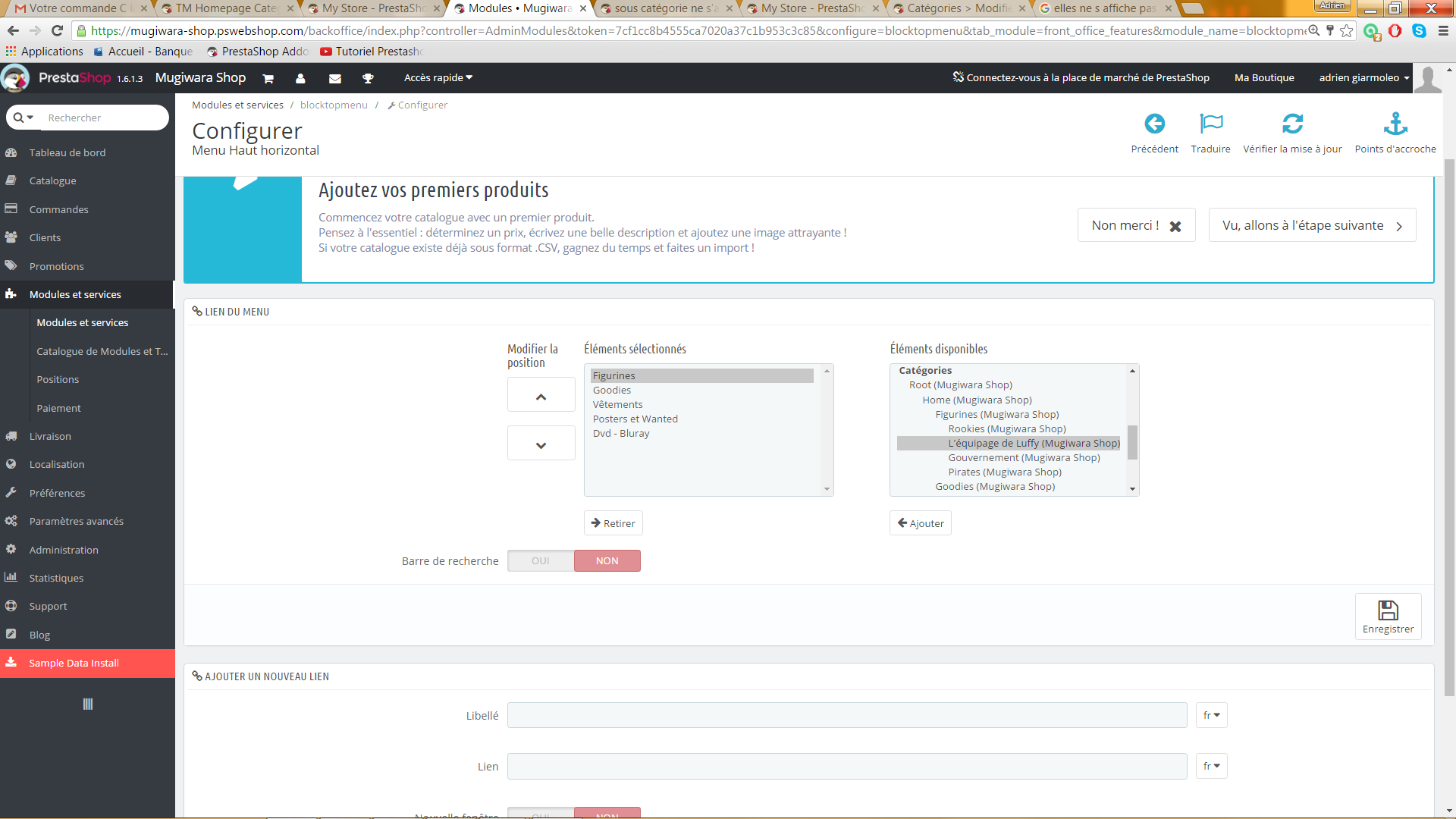Click Modules et services breadcrumb link
1456x819 pixels.
point(237,105)
